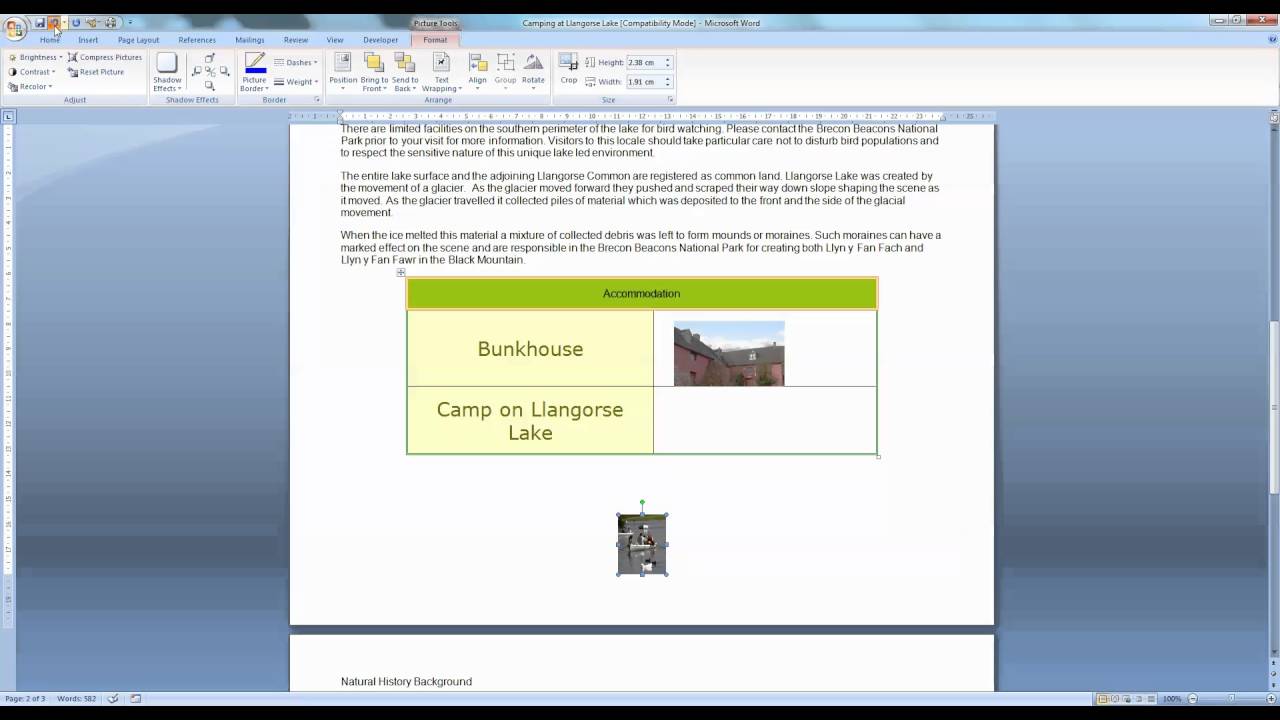
Task: Open the Group objects menu
Action: point(505,72)
